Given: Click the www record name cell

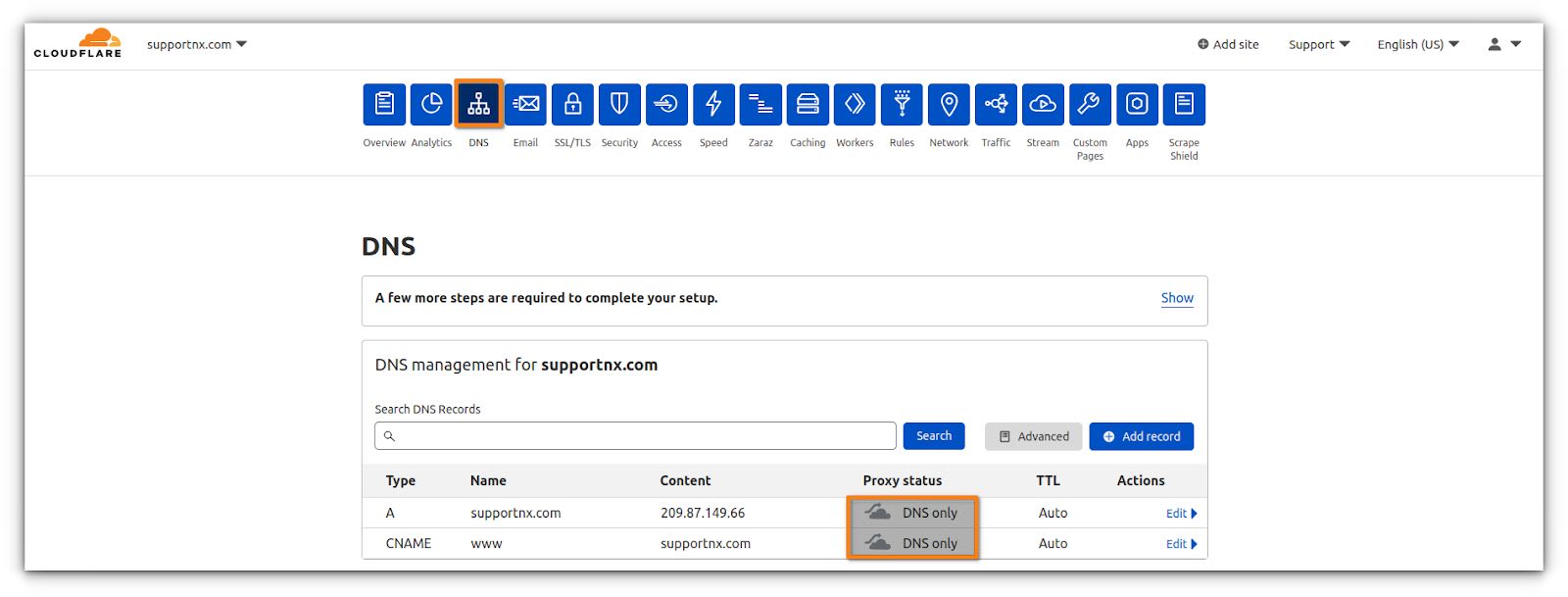Looking at the screenshot, I should click(486, 543).
